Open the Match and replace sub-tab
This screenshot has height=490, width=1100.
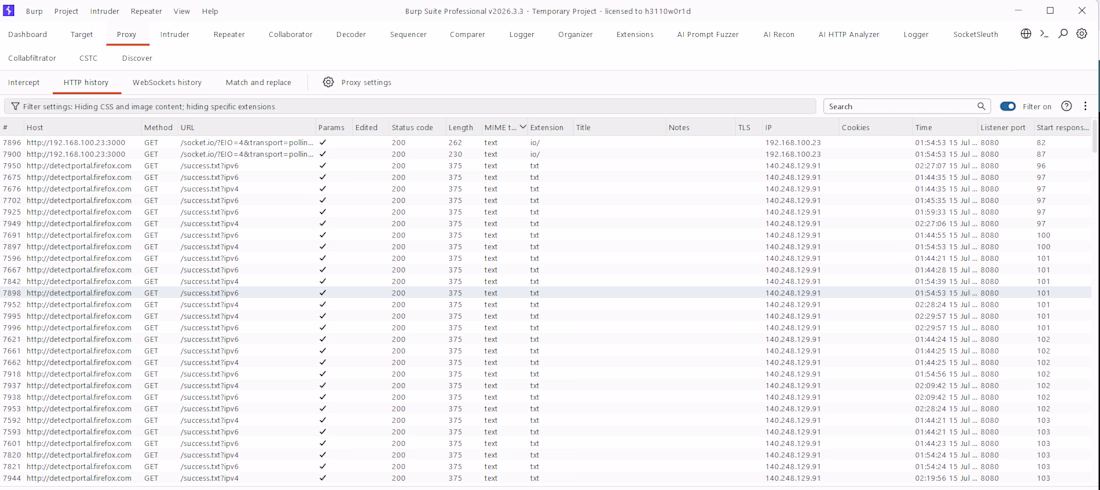pos(258,82)
